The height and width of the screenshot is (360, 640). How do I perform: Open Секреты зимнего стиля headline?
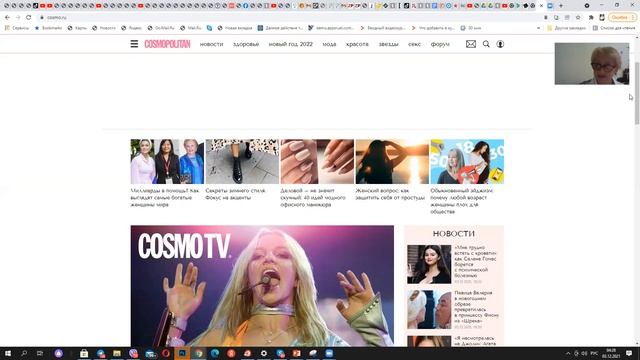click(x=236, y=194)
